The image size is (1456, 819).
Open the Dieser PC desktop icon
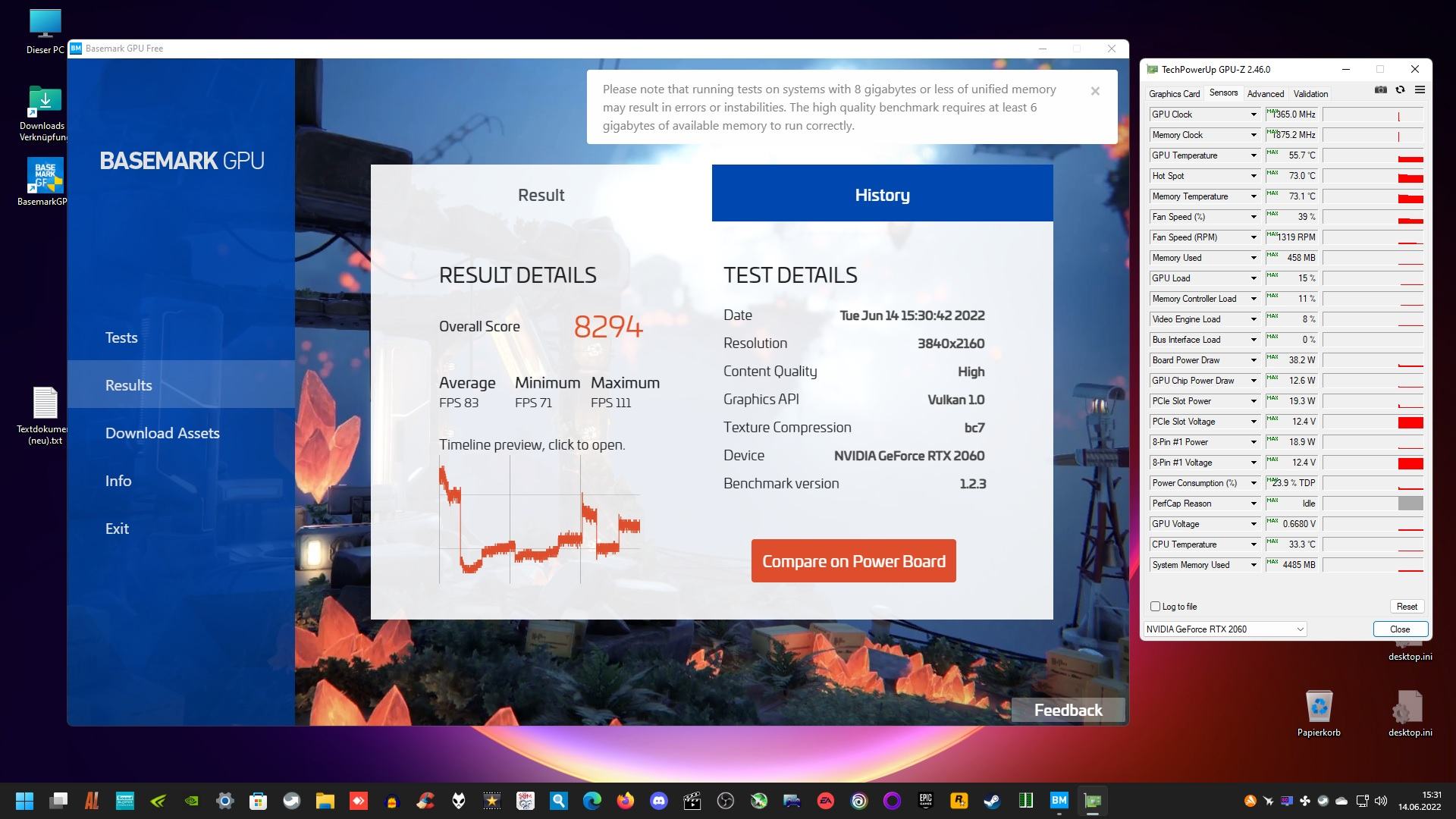(x=45, y=32)
